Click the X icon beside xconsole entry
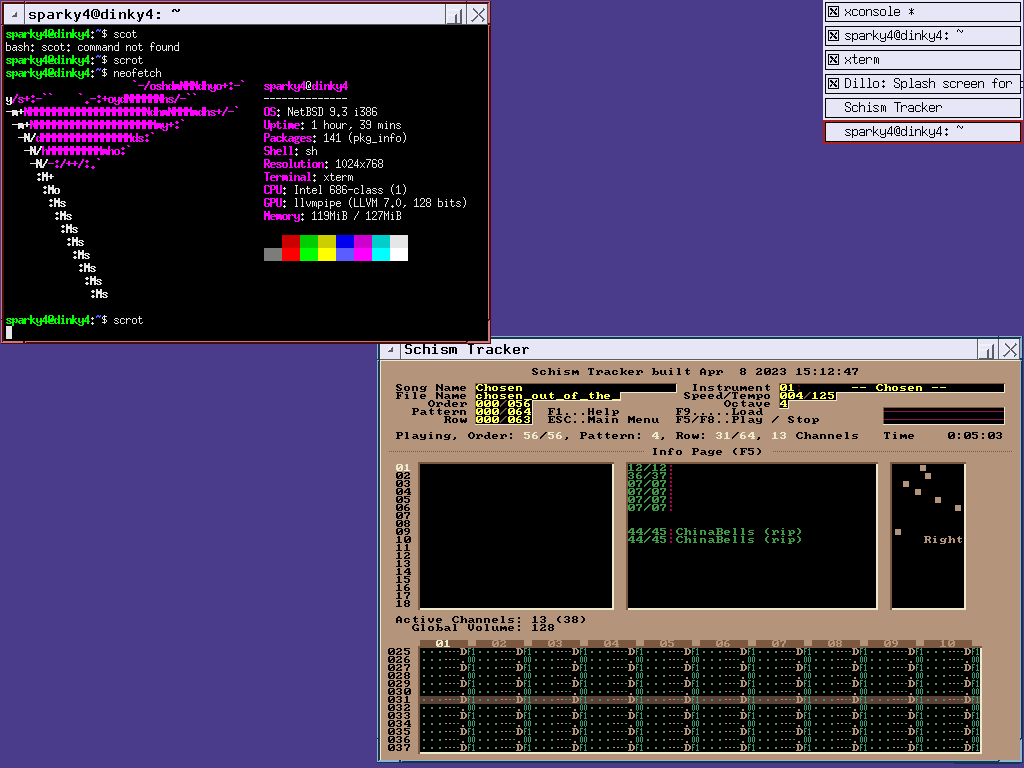This screenshot has height=768, width=1024. click(x=833, y=12)
